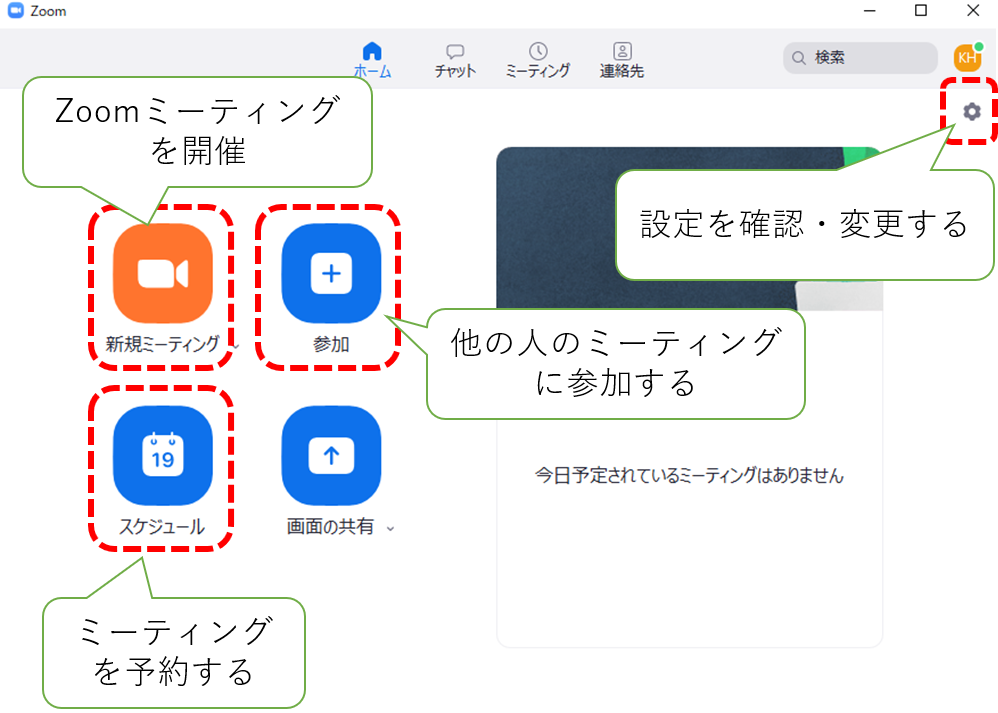Close the Zoom window
The height and width of the screenshot is (713, 998).
pos(973,11)
